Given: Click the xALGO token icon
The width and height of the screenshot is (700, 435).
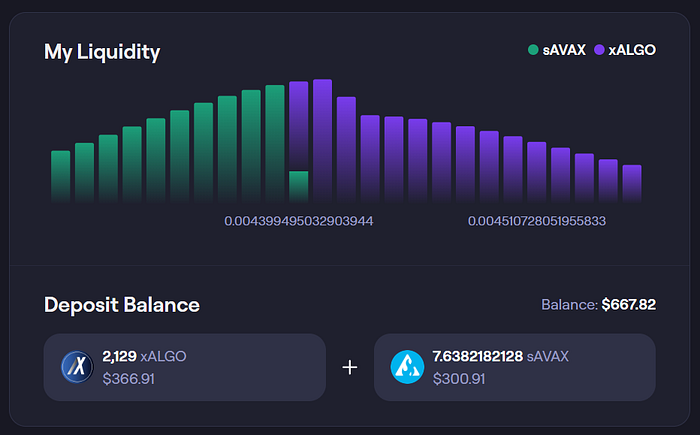Looking at the screenshot, I should [77, 367].
